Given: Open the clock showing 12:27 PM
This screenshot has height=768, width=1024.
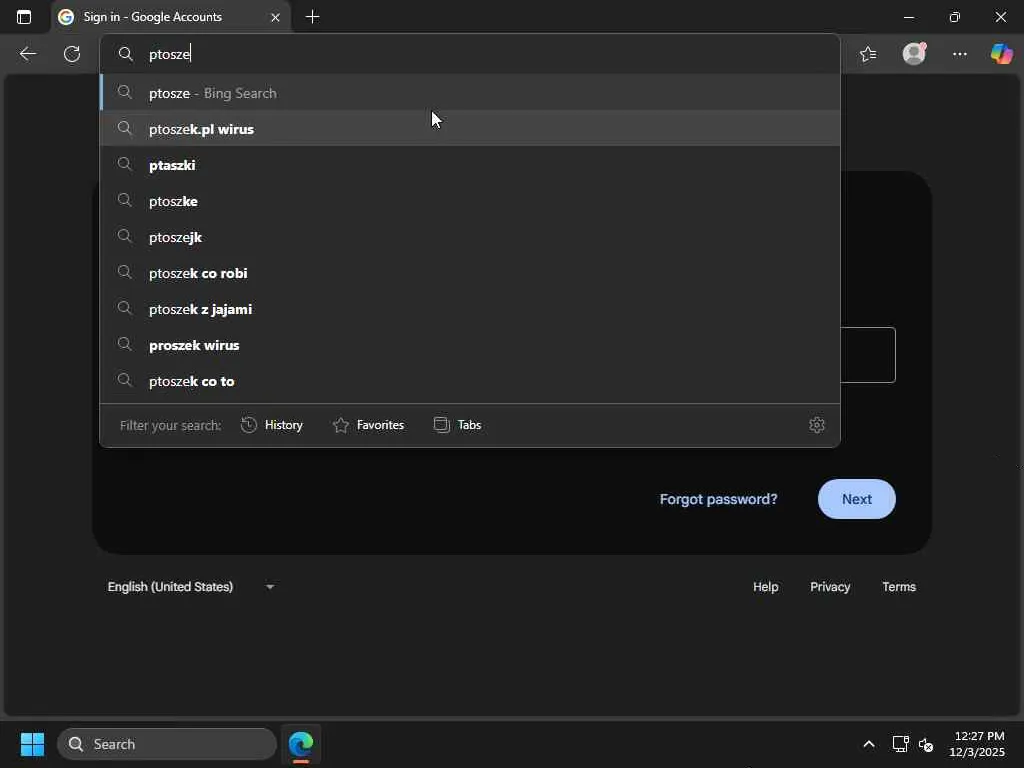Looking at the screenshot, I should click(x=977, y=744).
